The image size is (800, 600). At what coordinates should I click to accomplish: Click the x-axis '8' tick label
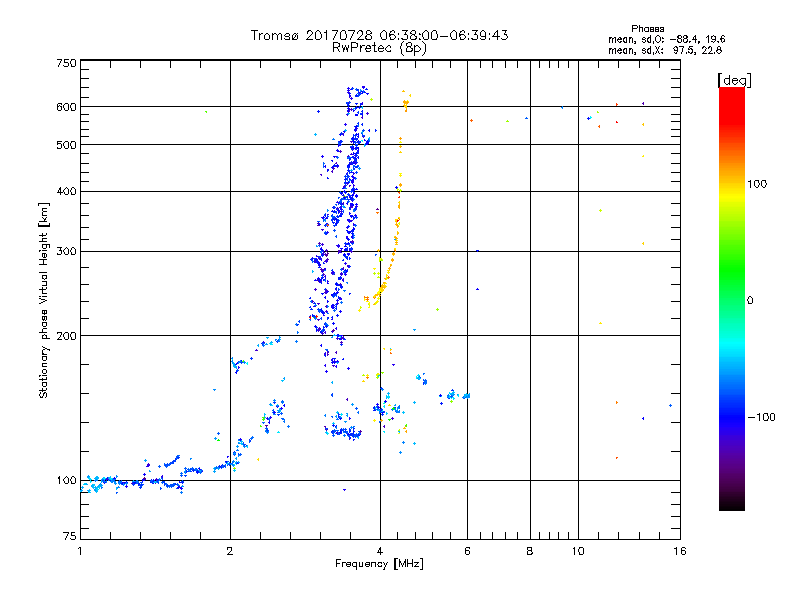pos(530,551)
